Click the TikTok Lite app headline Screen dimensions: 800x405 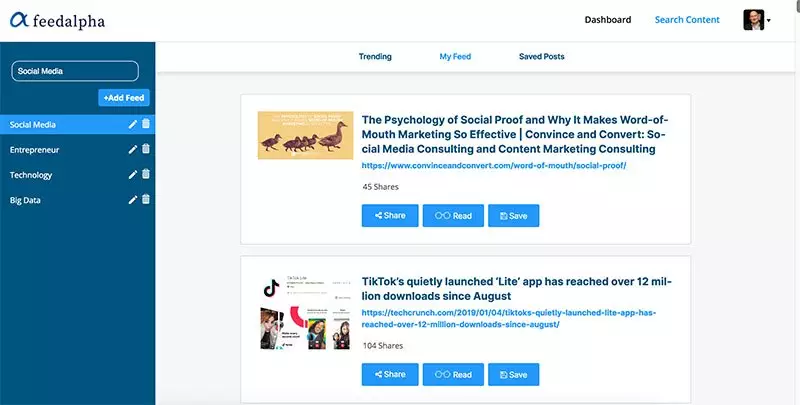[x=517, y=289]
